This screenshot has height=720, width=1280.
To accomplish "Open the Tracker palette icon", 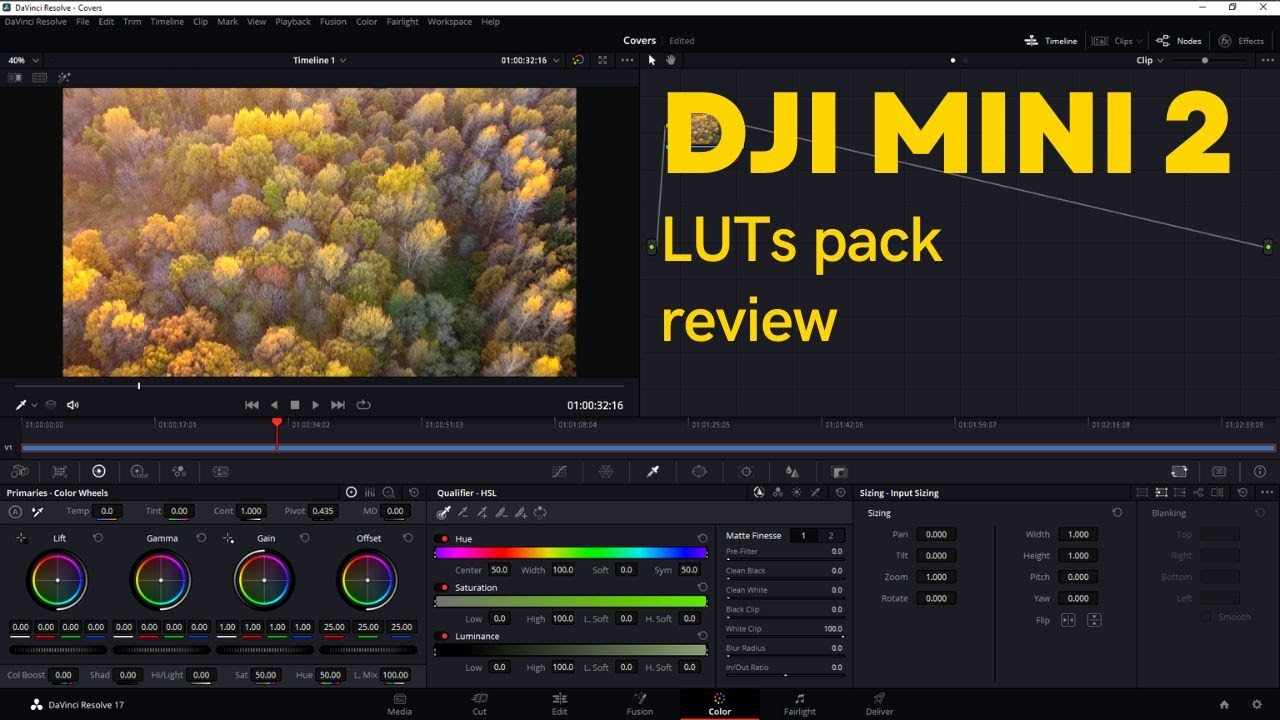I will pyautogui.click(x=746, y=471).
